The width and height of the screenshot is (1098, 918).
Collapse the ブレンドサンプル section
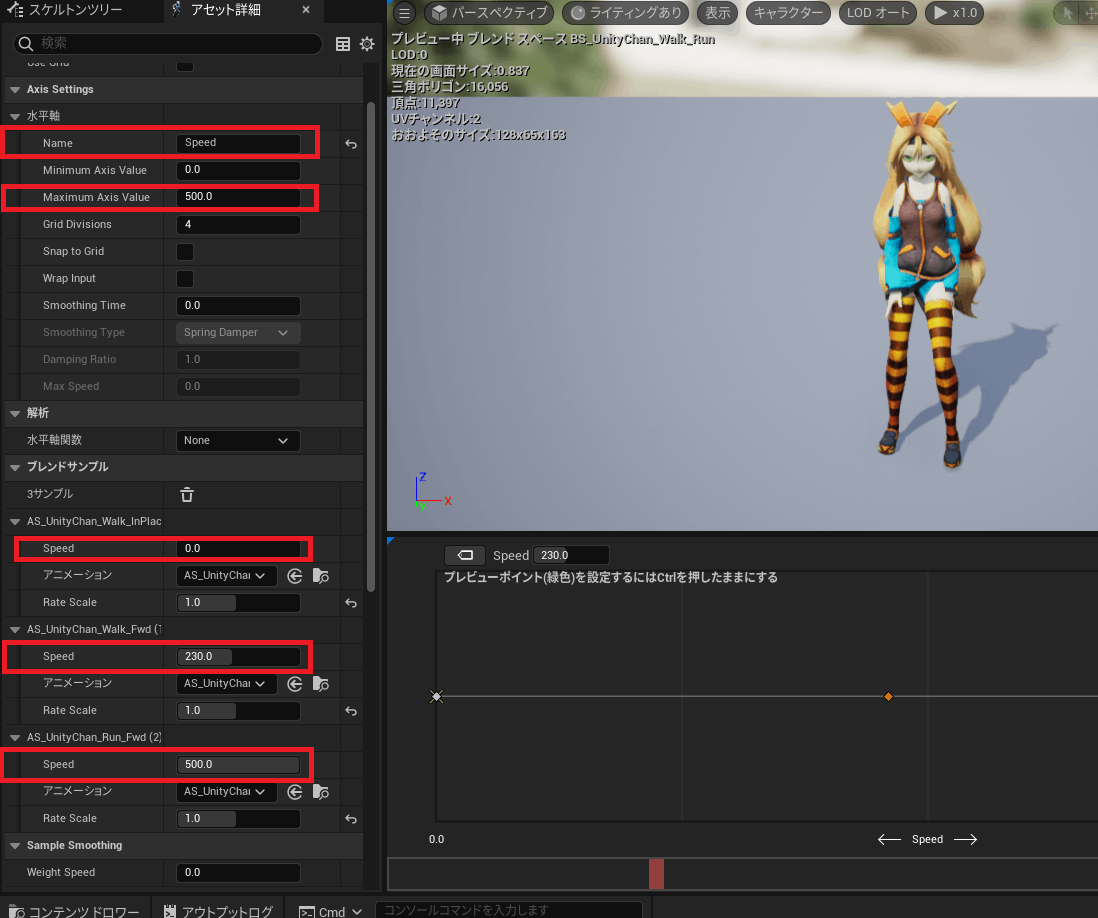point(15,467)
